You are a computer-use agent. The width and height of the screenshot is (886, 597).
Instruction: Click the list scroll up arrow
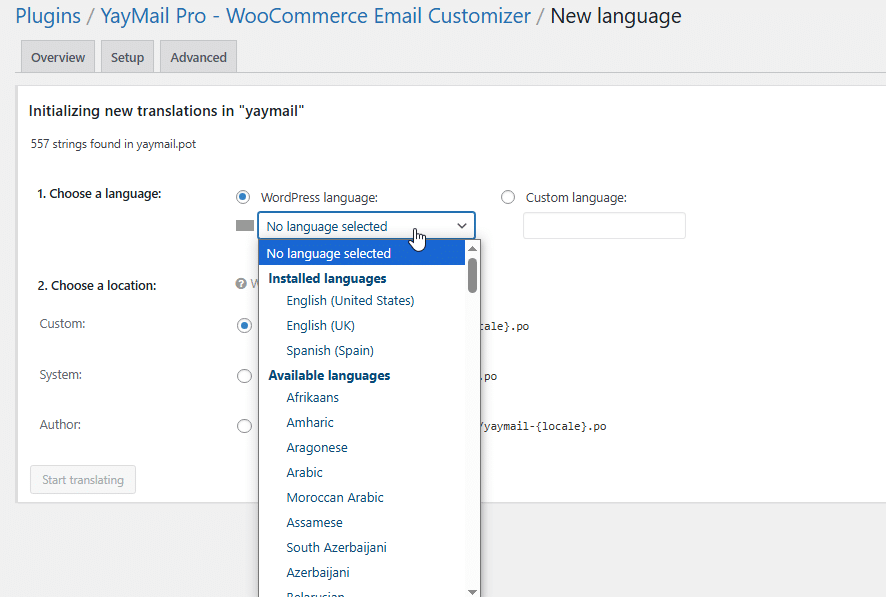tap(472, 249)
